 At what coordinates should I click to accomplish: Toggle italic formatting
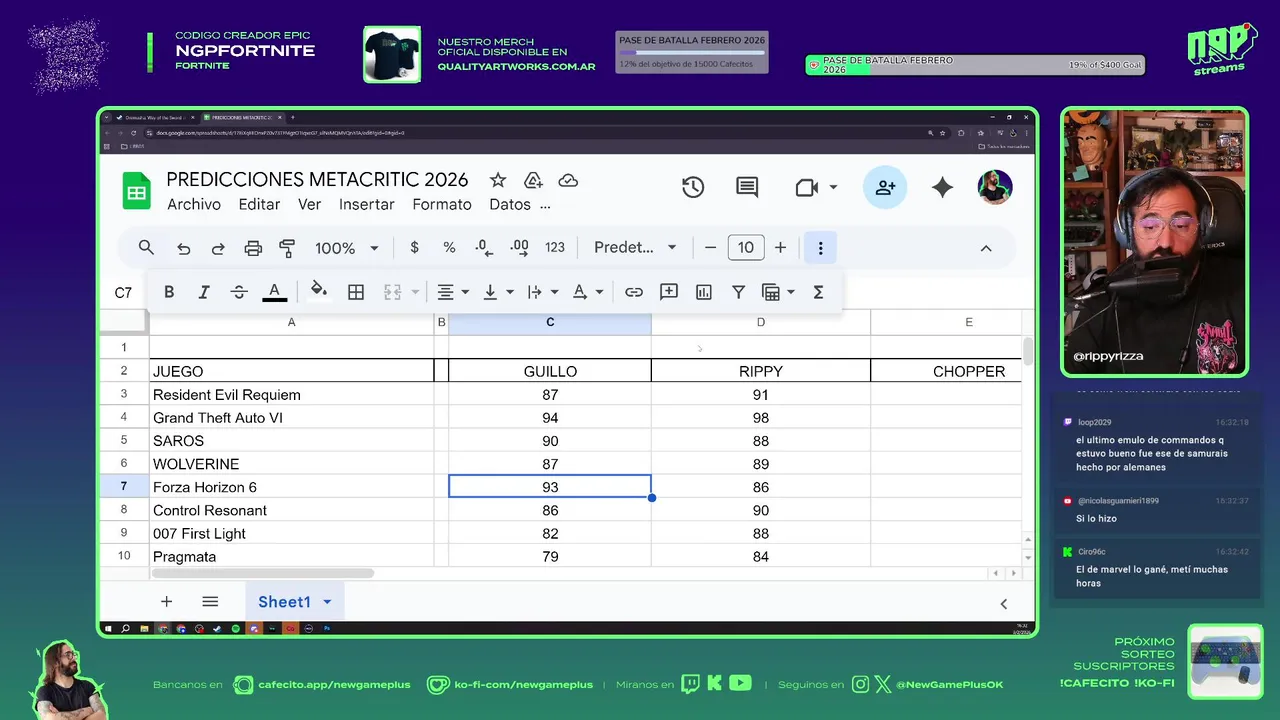tap(204, 292)
